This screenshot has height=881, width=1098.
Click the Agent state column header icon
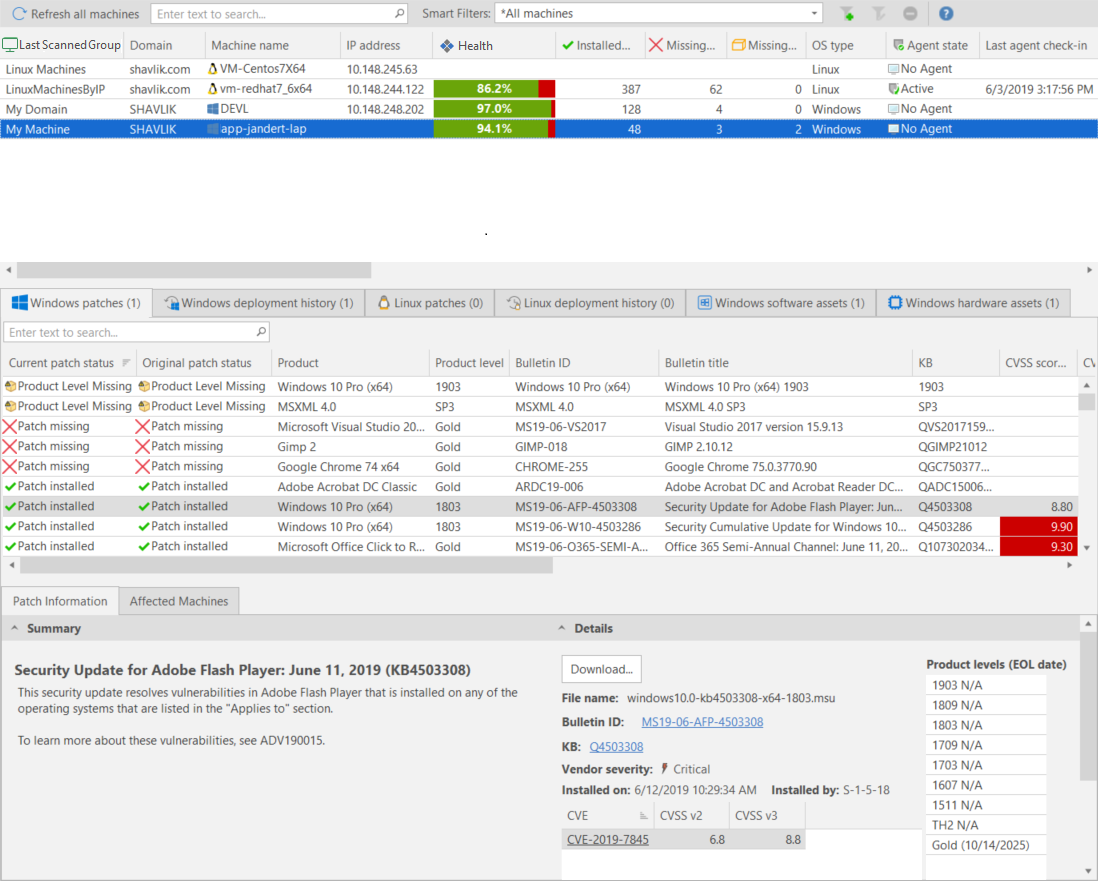898,46
